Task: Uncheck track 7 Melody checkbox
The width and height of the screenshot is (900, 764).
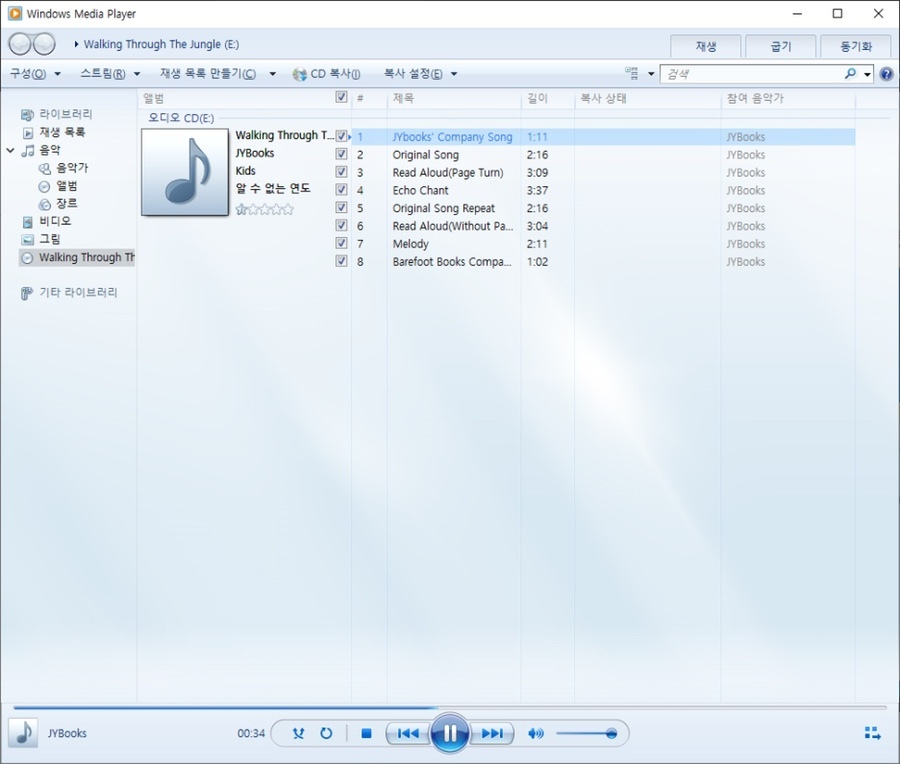Action: [342, 243]
